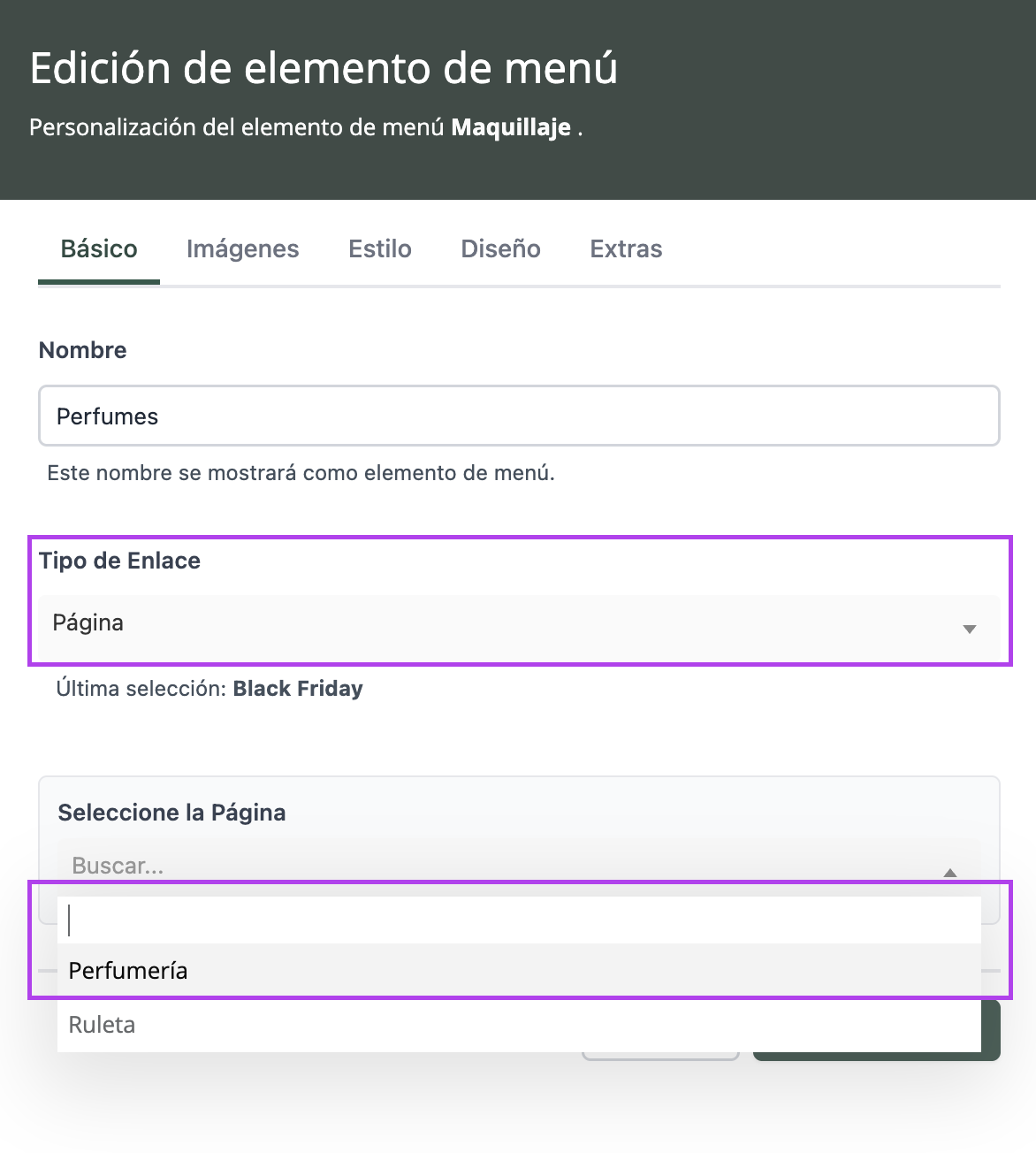Switch to the Imágenes tab

coord(242,249)
